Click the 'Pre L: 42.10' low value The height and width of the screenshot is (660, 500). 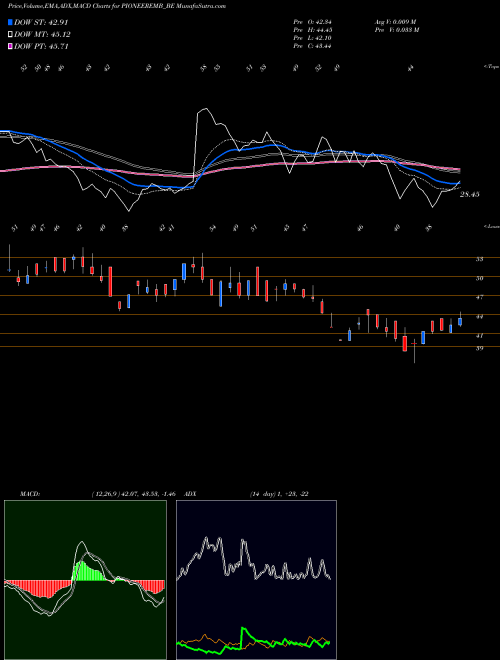point(312,38)
